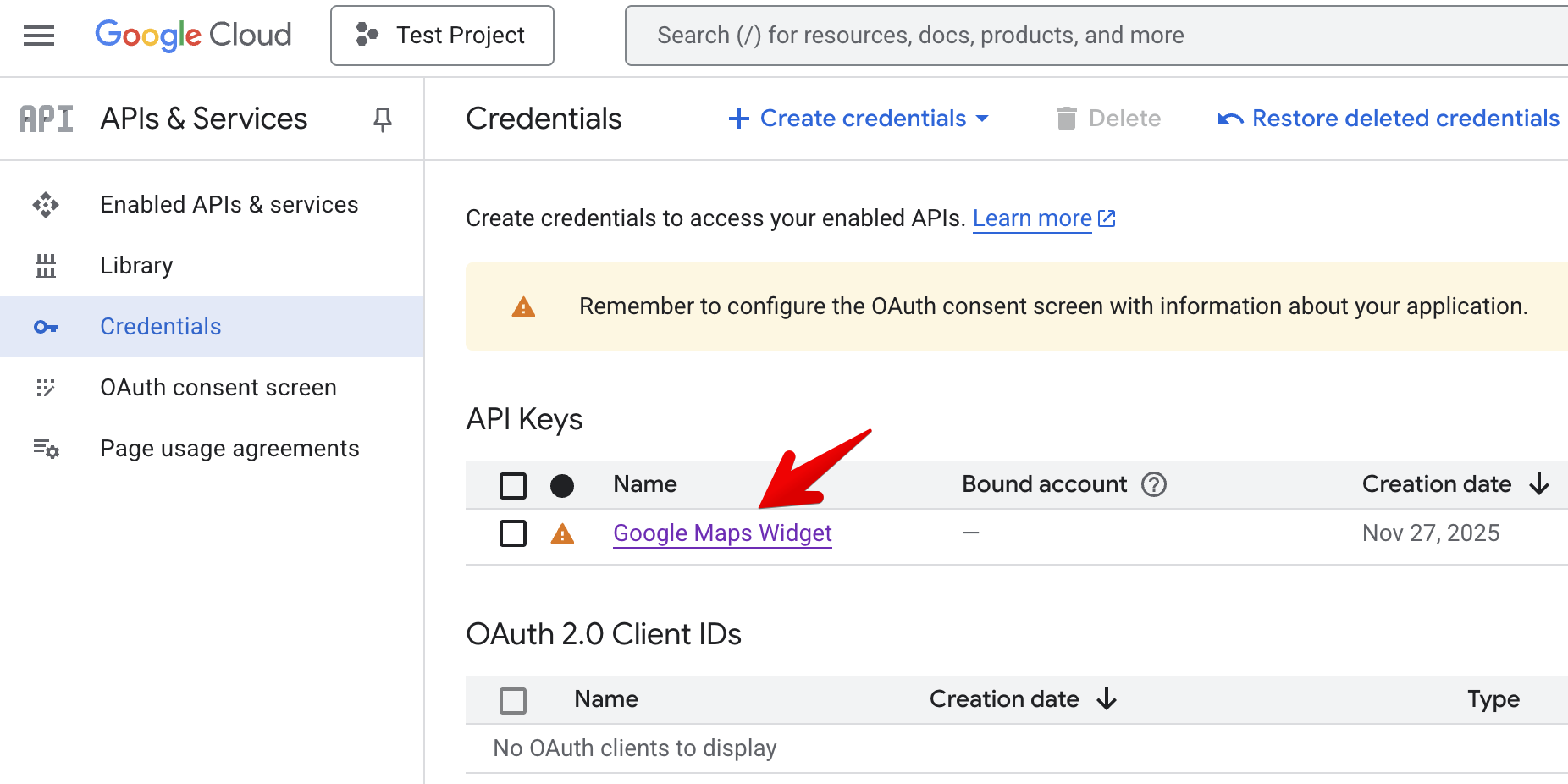Go to OAuth consent screen

(x=218, y=388)
